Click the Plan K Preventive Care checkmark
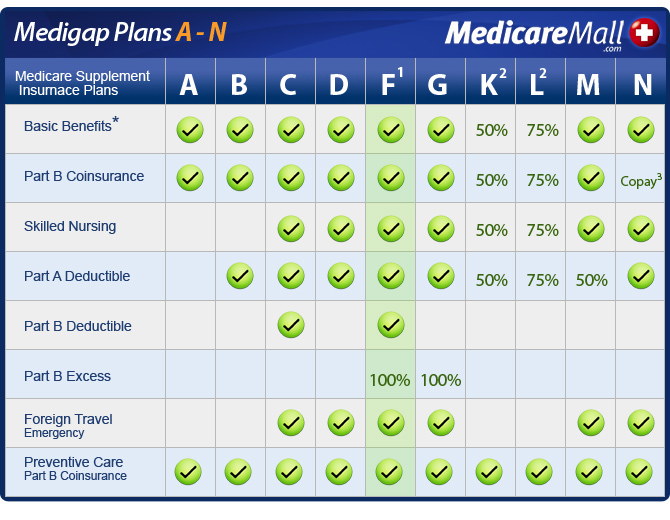670x520 pixels. [x=490, y=471]
